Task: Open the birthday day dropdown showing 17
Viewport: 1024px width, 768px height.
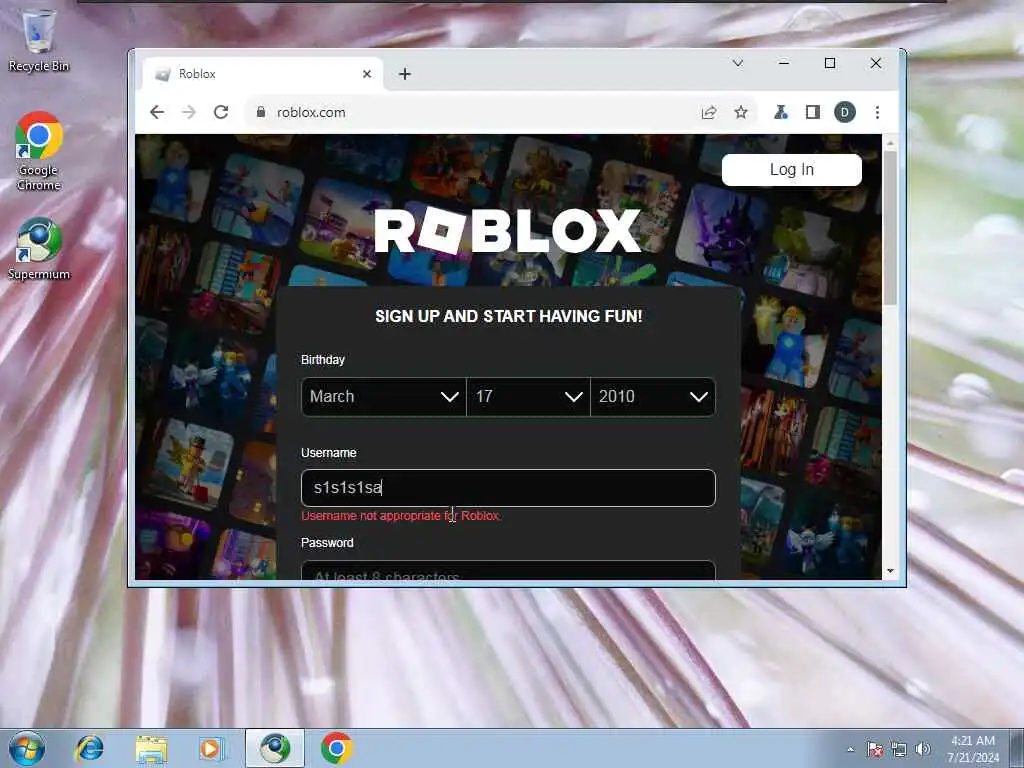Action: pos(528,396)
